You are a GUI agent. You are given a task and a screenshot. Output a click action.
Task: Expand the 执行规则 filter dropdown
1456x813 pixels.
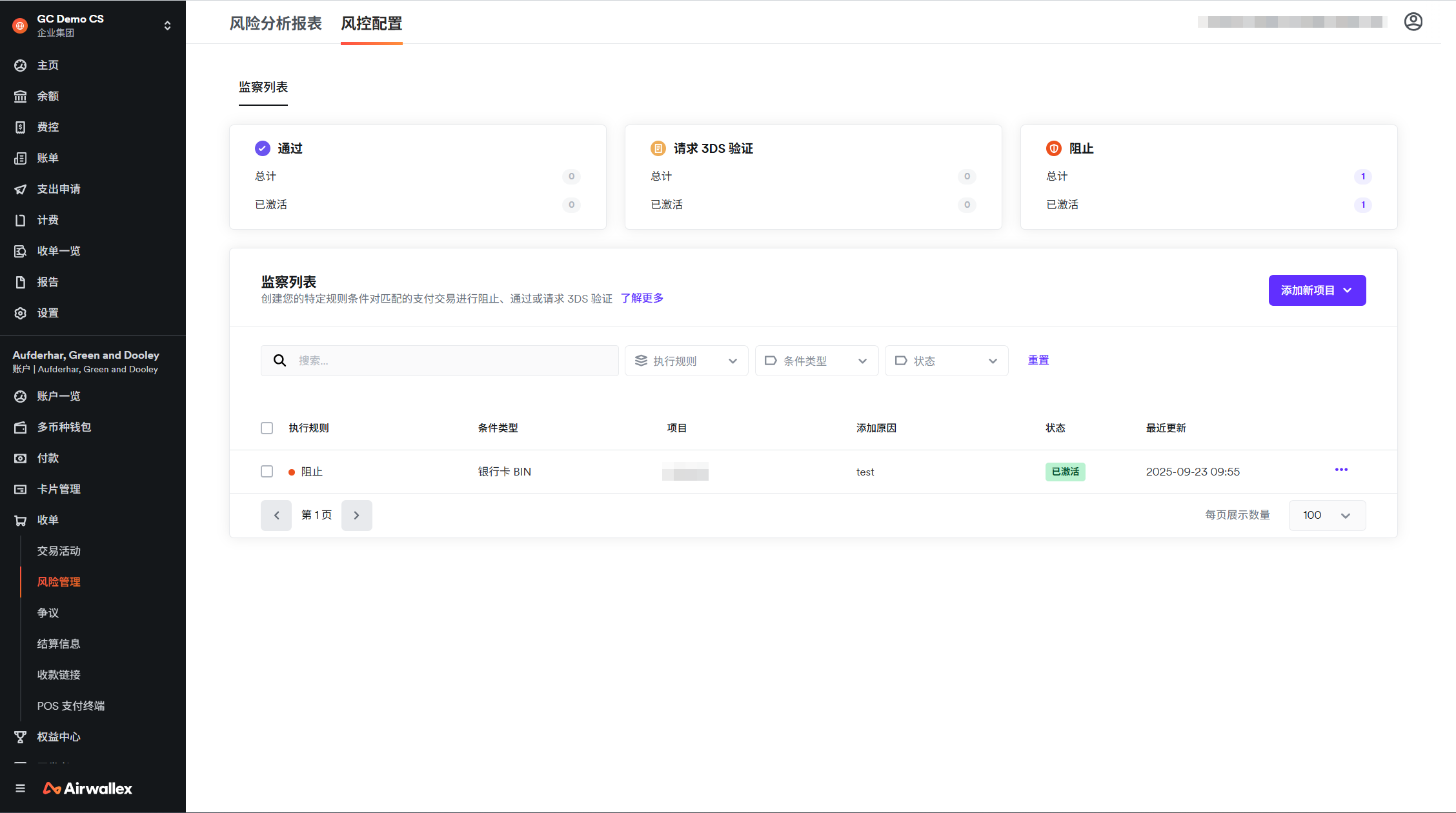coord(686,361)
